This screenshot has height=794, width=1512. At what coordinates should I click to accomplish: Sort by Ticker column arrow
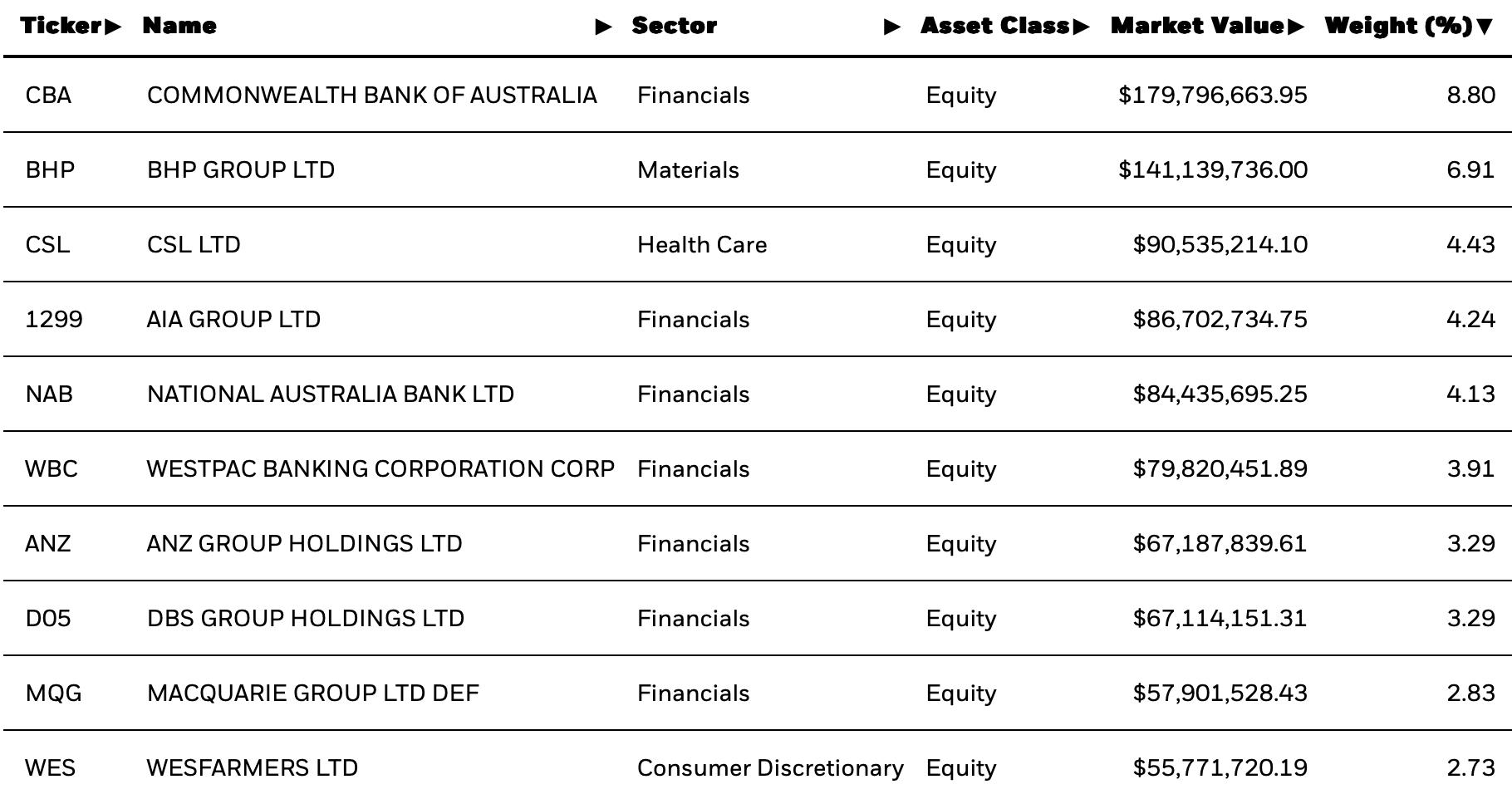pyautogui.click(x=113, y=27)
